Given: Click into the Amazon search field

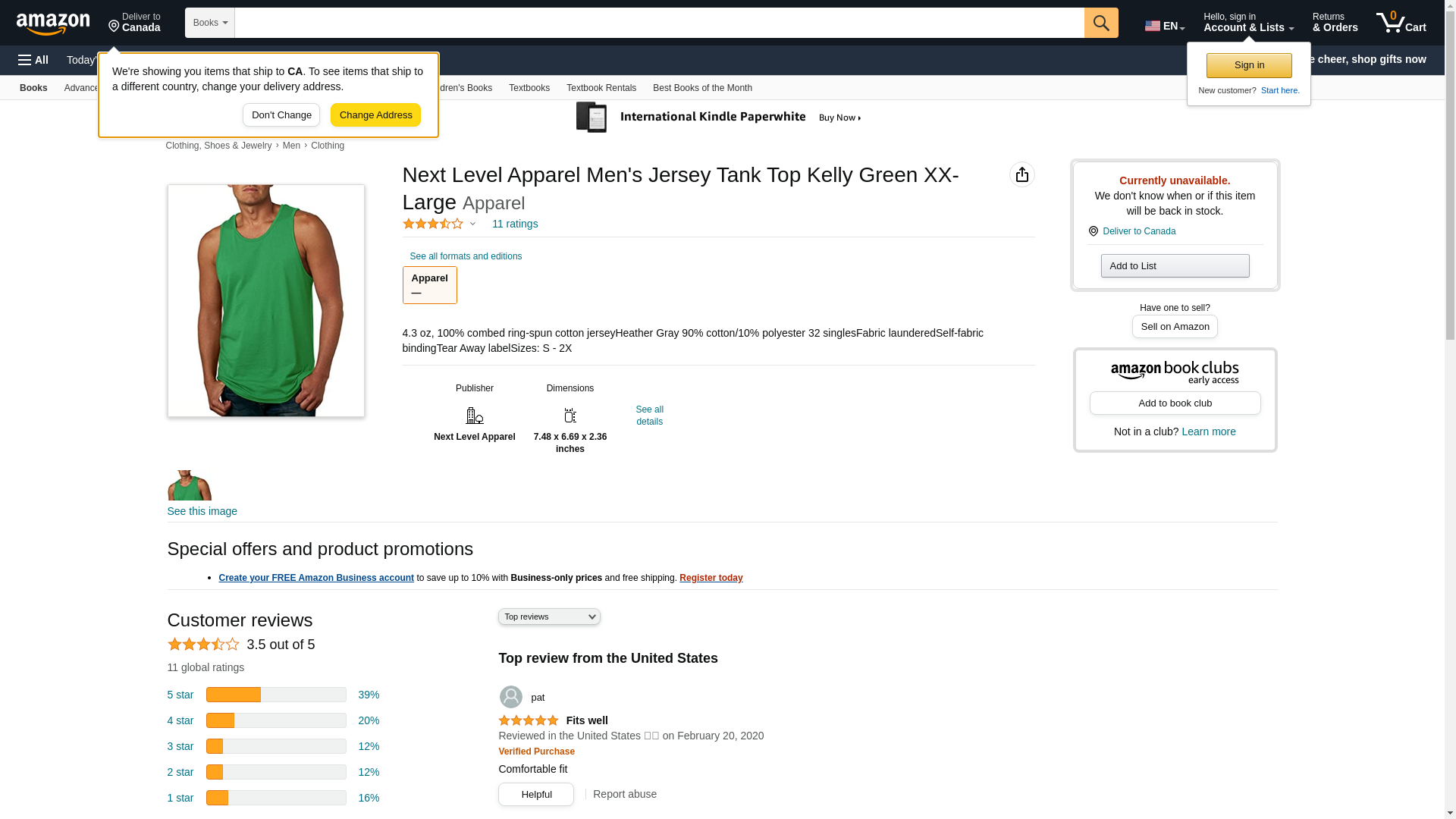Looking at the screenshot, I should coord(659,23).
